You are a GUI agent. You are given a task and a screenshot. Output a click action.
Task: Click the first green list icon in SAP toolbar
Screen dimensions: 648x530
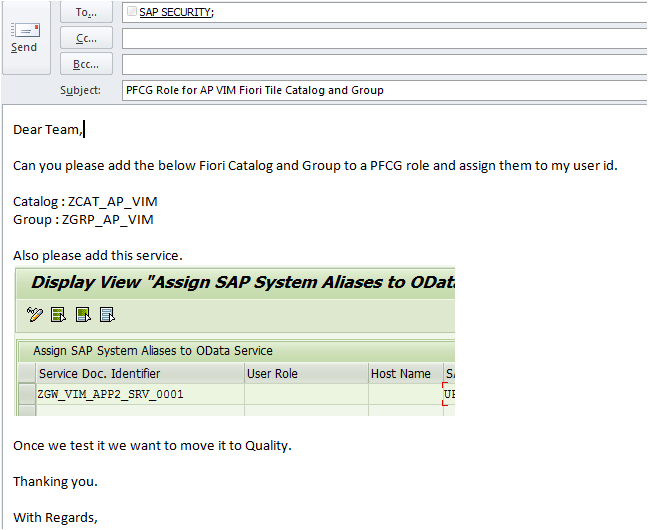58,315
